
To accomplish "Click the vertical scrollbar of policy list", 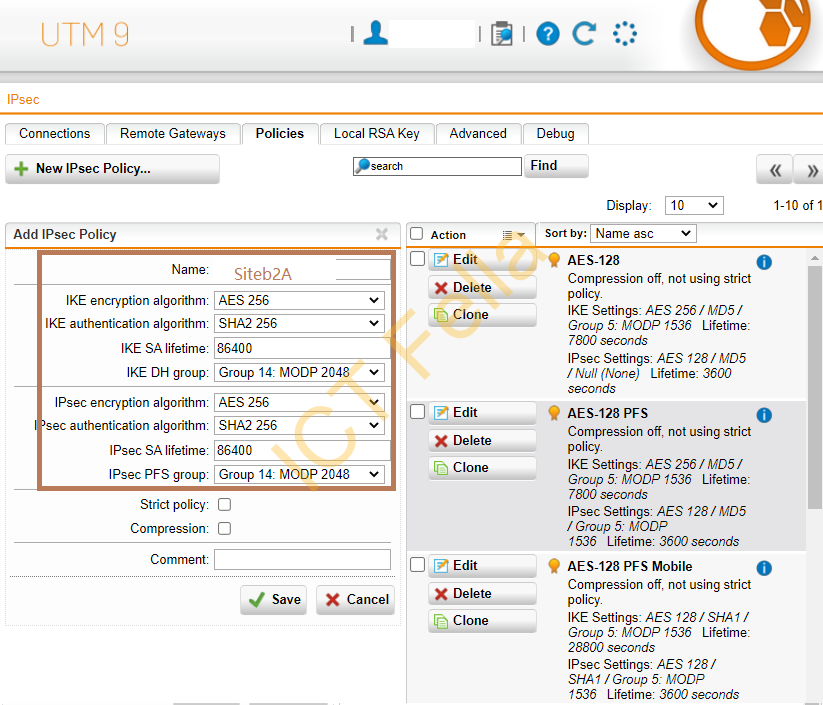I will pos(815,387).
